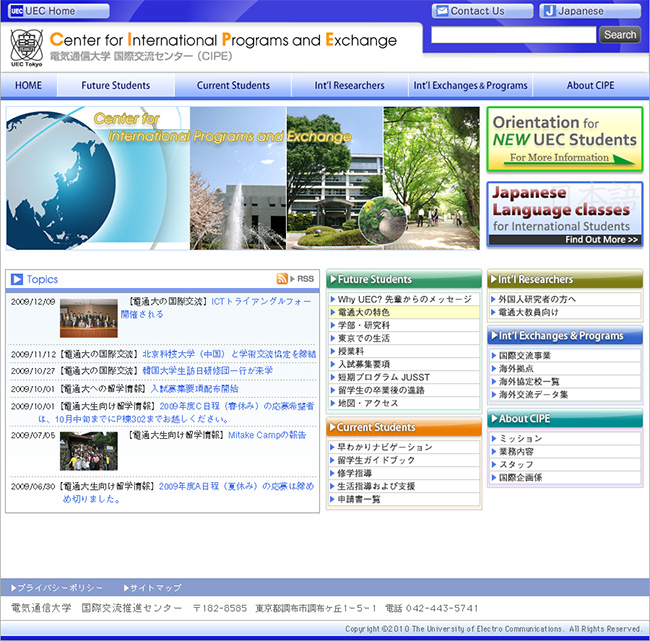Go to HOME in navigation bar
Image resolution: width=650 pixels, height=641 pixels.
coord(29,85)
